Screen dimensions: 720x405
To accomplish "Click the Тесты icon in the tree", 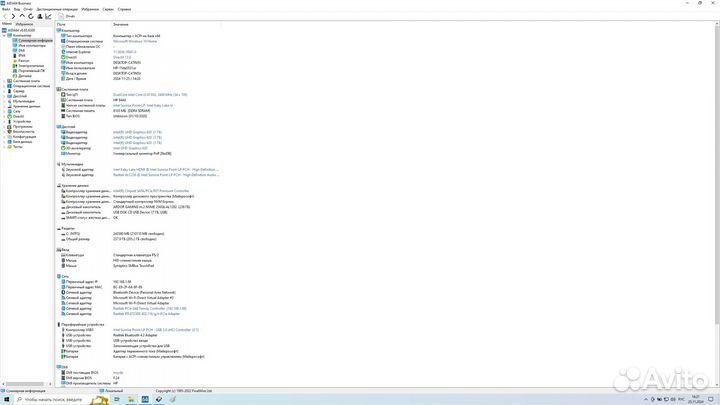I will click(x=9, y=146).
